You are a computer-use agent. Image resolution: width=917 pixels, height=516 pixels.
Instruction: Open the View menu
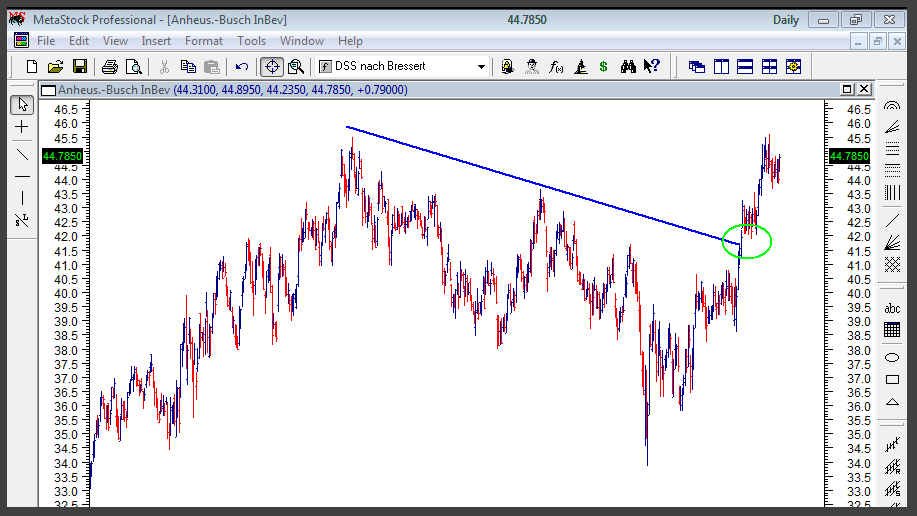[x=115, y=41]
